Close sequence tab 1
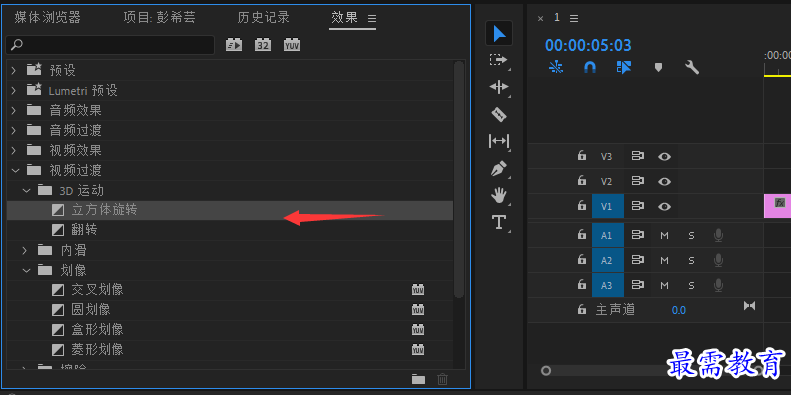Screen dimensions: 791x395 540,19
